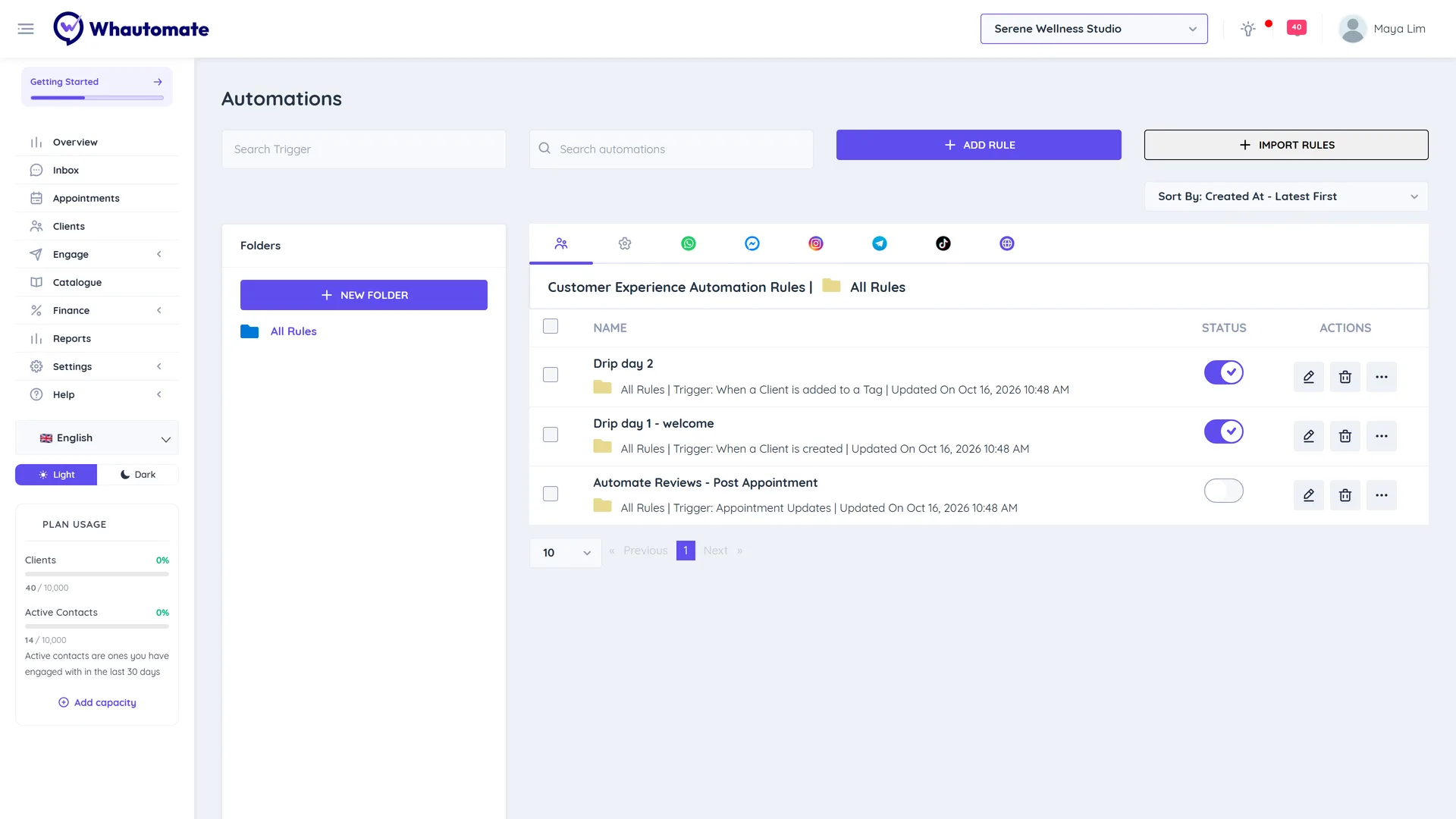Edit the Automate Reviews - Post Appointment rule
This screenshot has height=819, width=1456.
point(1309,495)
